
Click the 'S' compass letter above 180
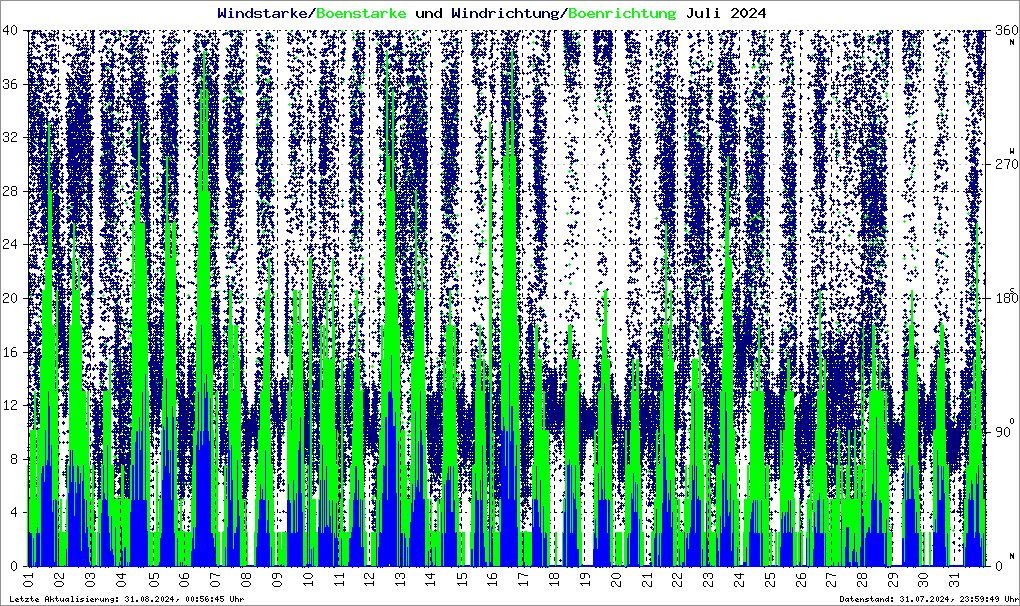coord(1012,289)
